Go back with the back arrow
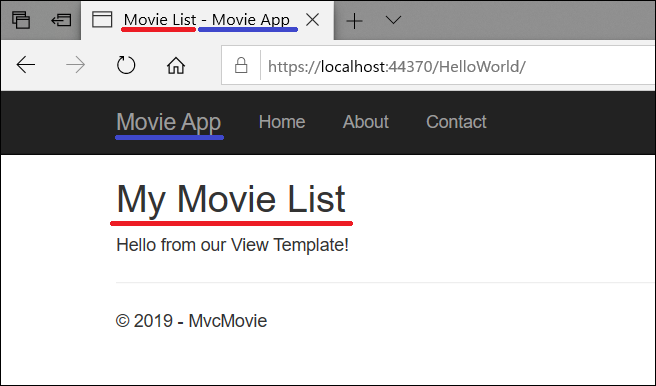This screenshot has width=656, height=386. click(26, 65)
